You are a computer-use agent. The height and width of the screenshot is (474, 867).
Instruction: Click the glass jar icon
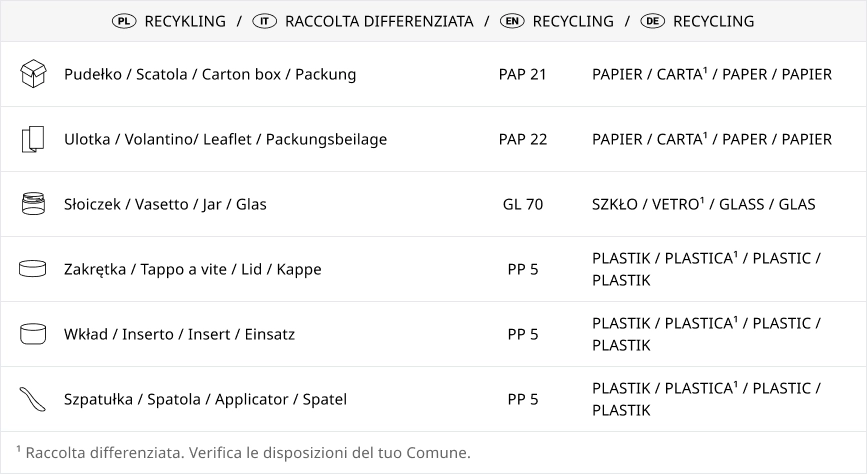33,204
